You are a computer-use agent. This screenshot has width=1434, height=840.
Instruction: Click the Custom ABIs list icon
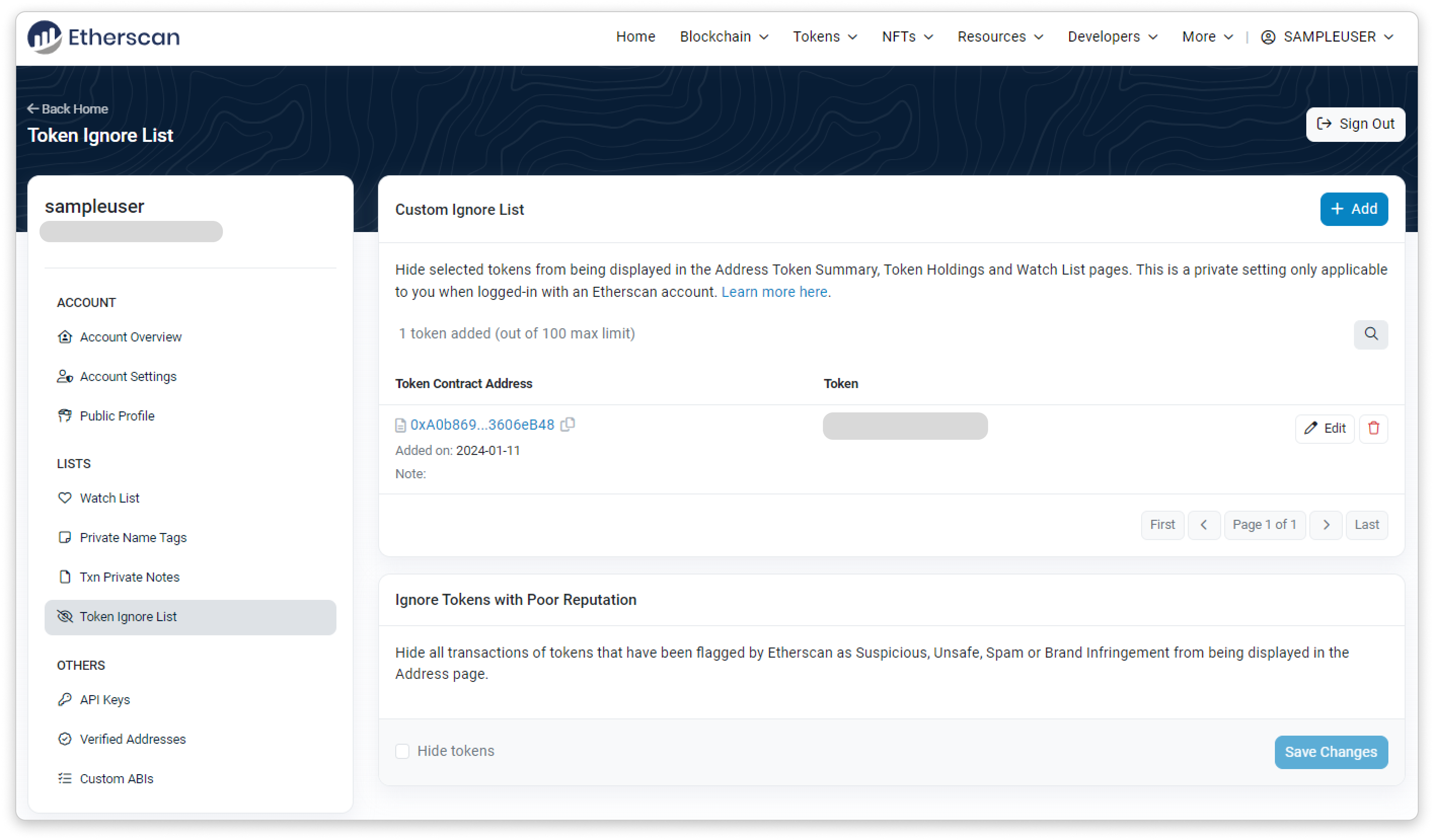click(65, 779)
